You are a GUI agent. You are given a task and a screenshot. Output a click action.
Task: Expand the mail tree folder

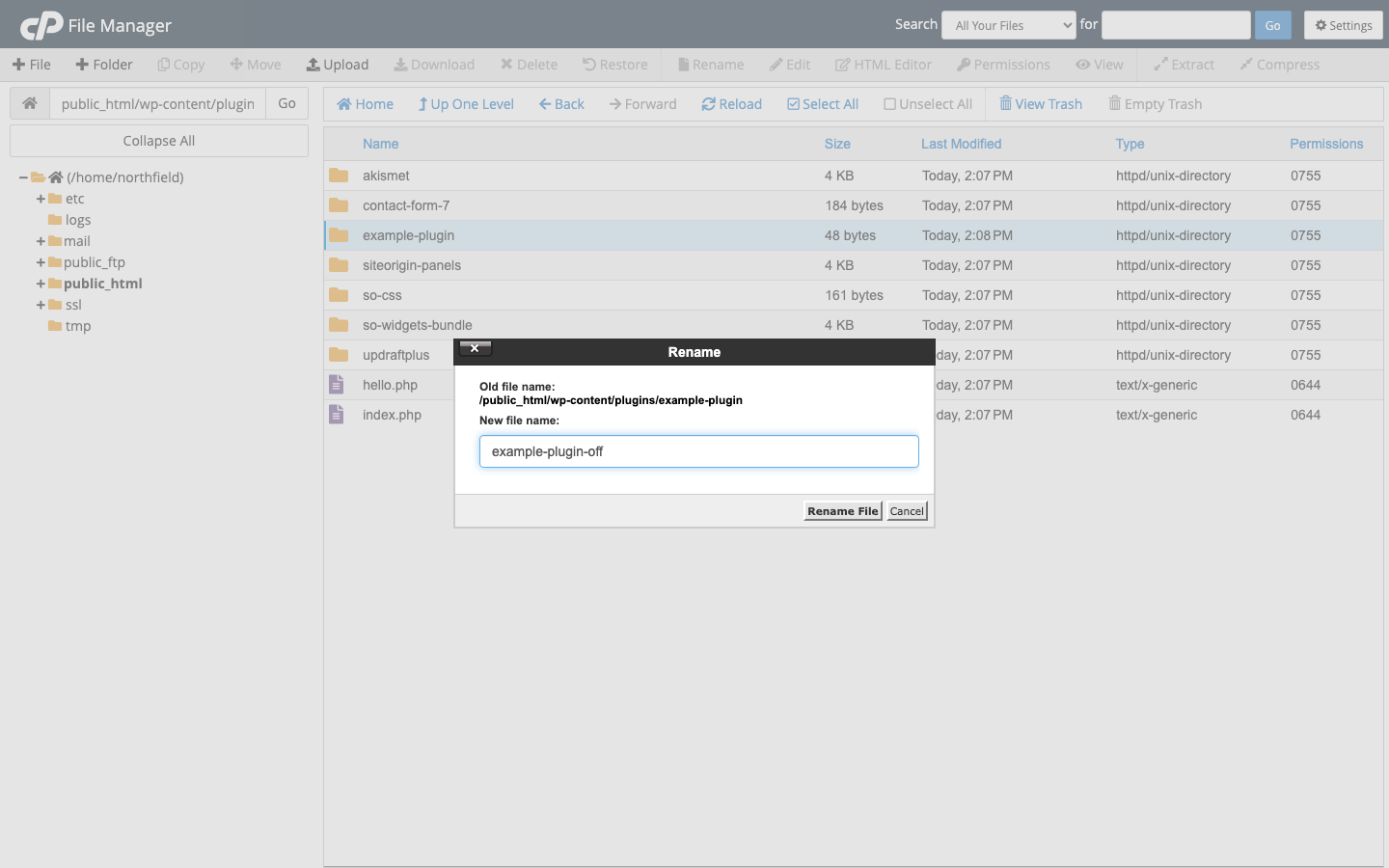(x=41, y=241)
